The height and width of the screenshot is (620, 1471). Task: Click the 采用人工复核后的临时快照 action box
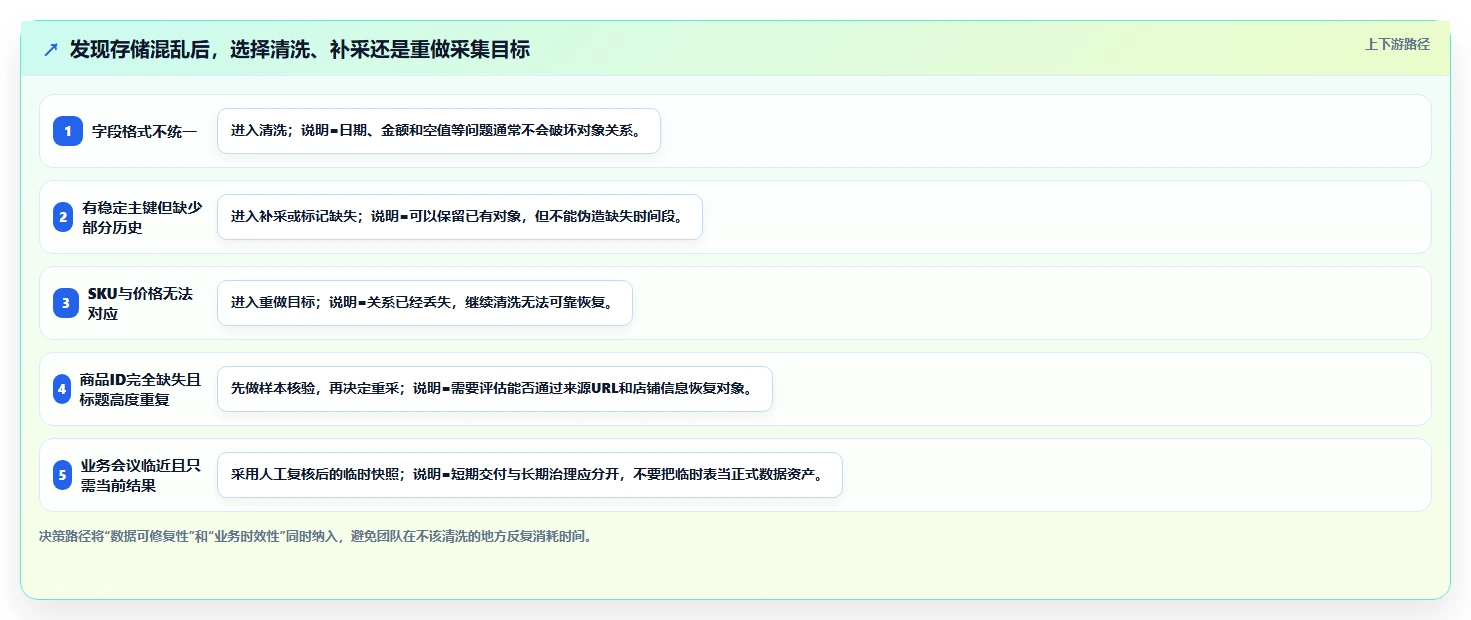click(x=530, y=475)
